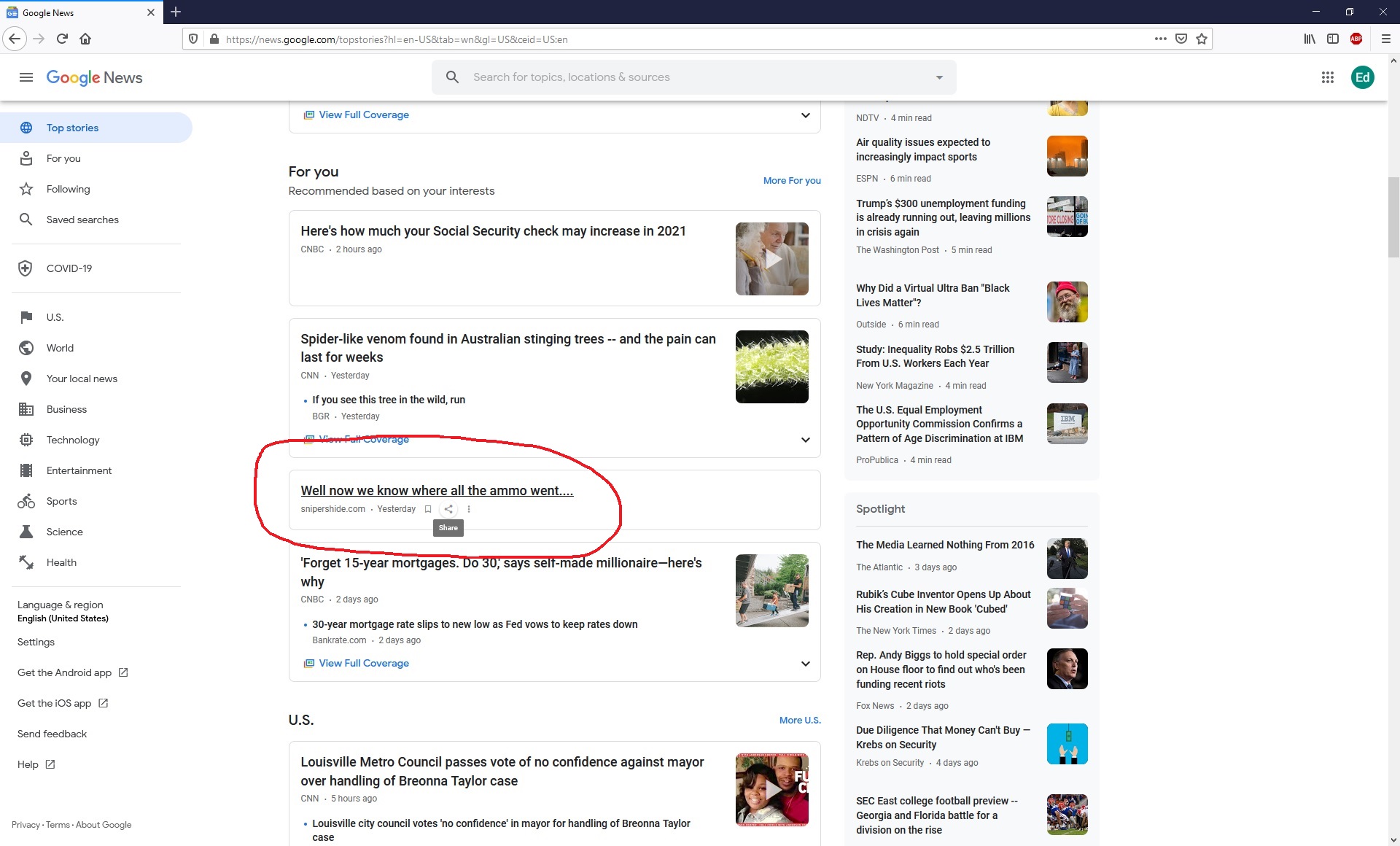Open stinging tree article thumbnail

tap(772, 367)
